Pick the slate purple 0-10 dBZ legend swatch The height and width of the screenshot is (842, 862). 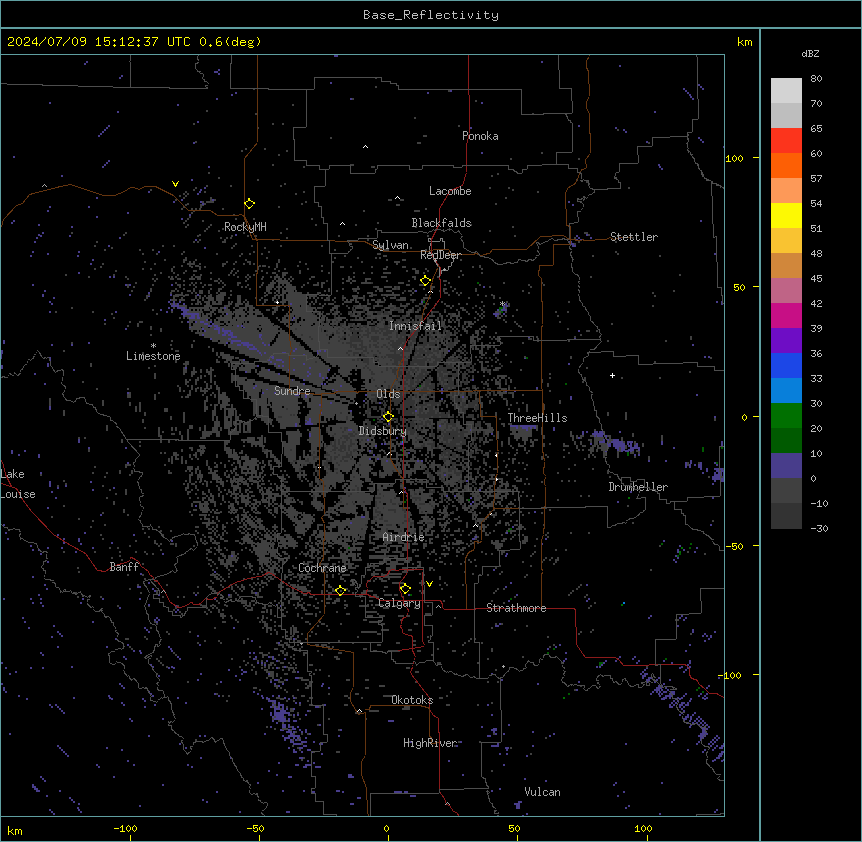[786, 466]
